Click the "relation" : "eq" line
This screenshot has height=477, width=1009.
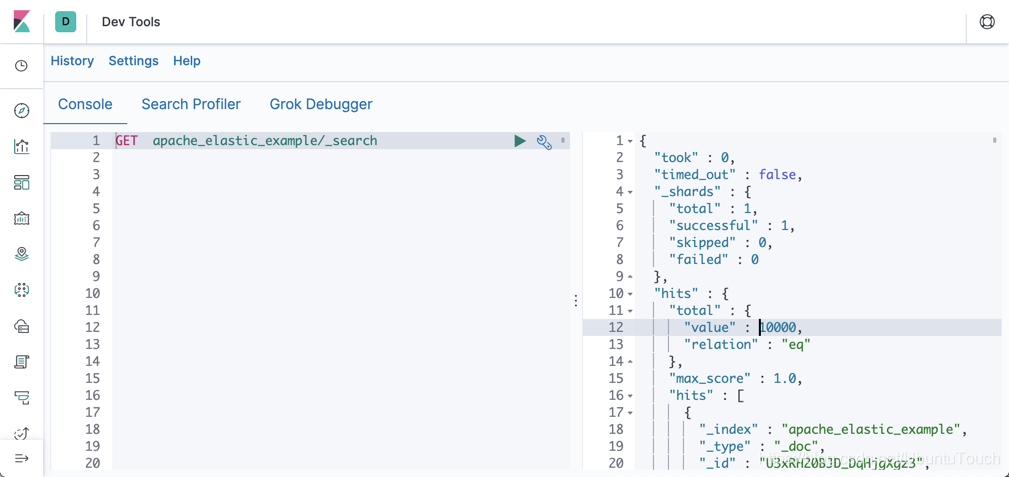point(747,344)
